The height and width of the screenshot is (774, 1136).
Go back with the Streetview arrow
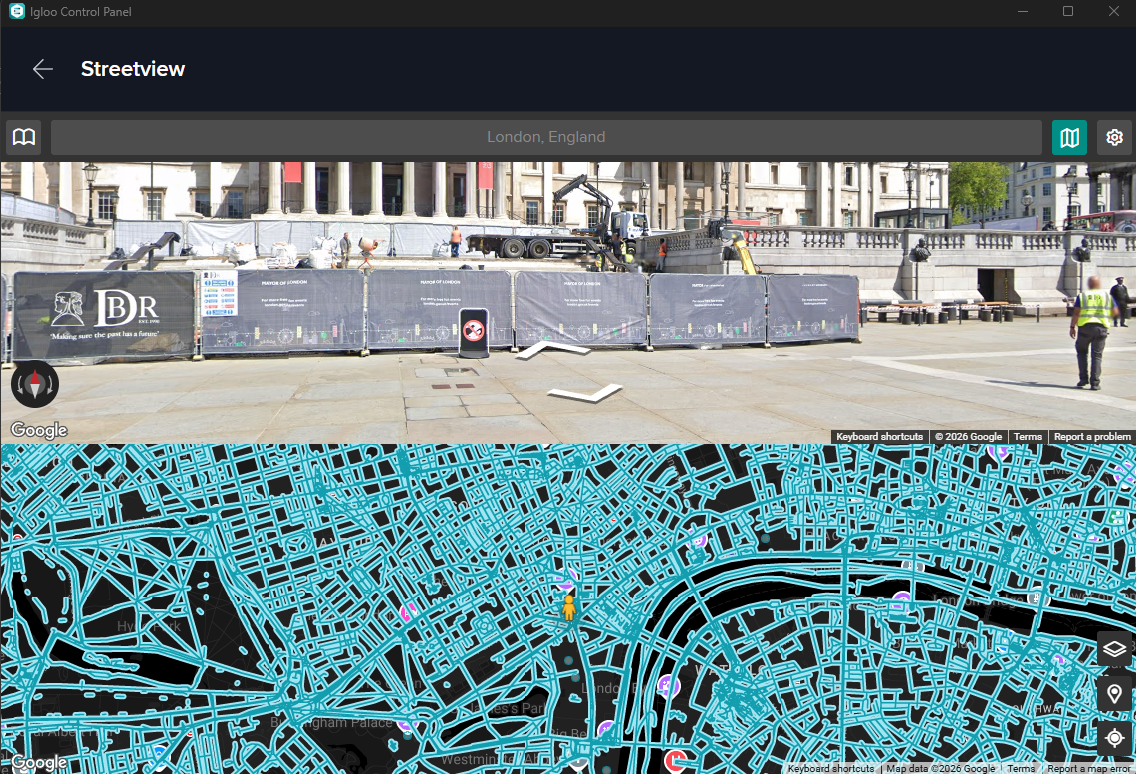pos(43,69)
